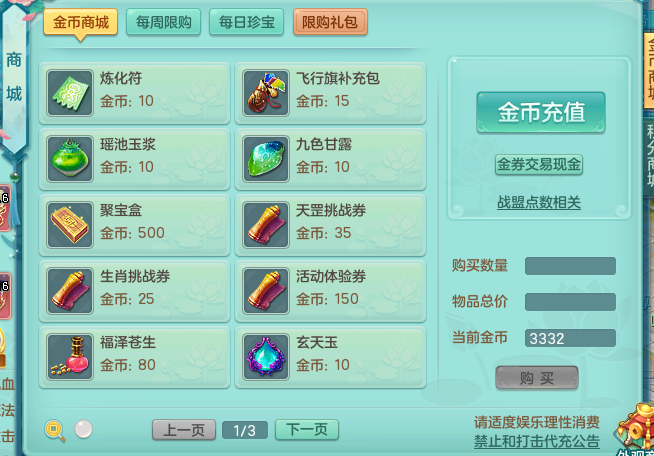Open 金券交易现金 button
This screenshot has height=456, width=654.
point(539,164)
